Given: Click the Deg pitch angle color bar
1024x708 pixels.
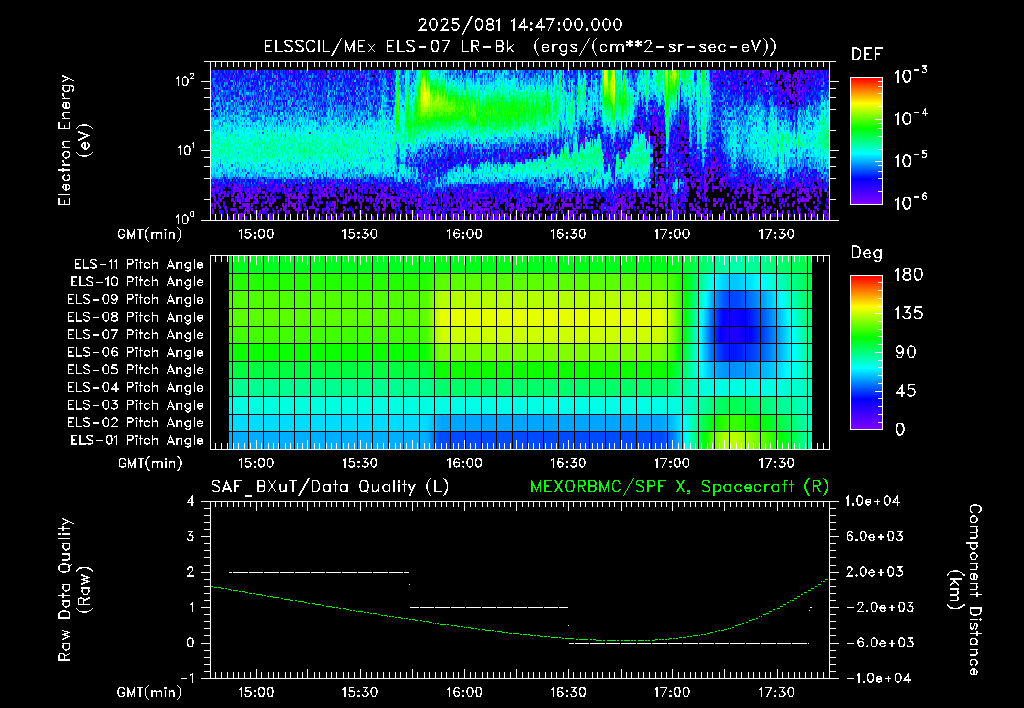Looking at the screenshot, I should click(866, 352).
